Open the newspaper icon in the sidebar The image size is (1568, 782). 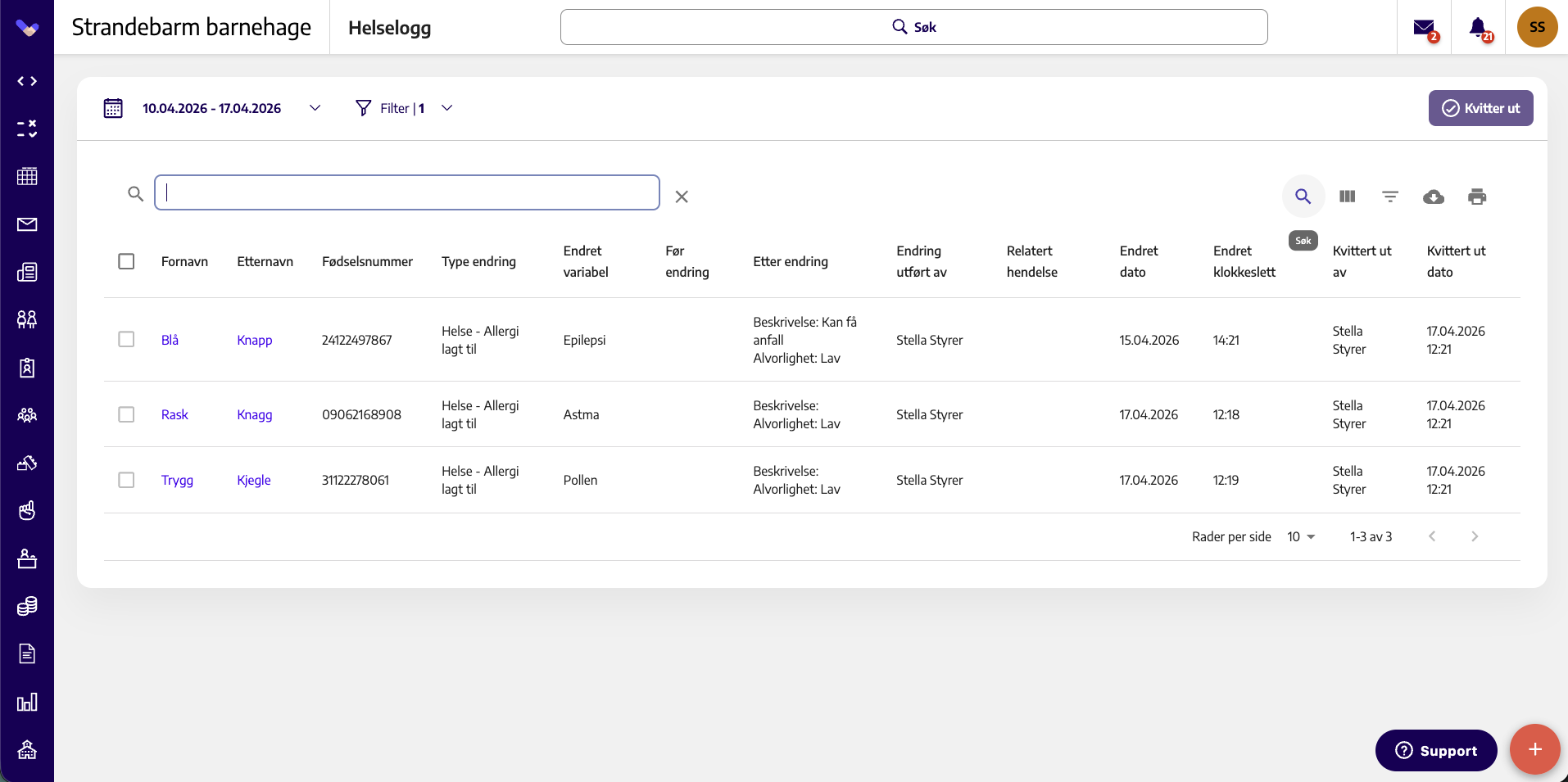point(27,272)
